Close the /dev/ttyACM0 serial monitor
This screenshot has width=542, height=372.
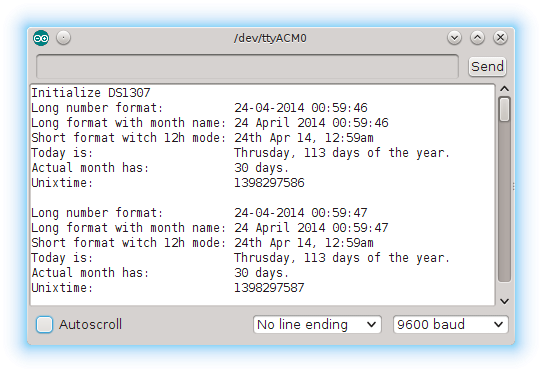tap(500, 38)
